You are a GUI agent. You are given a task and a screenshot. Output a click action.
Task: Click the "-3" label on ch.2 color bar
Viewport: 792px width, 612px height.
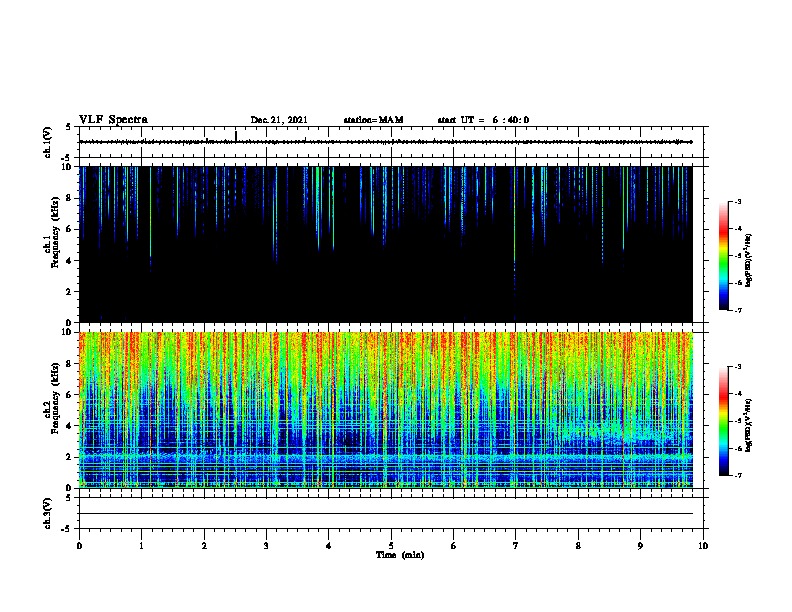click(x=737, y=367)
